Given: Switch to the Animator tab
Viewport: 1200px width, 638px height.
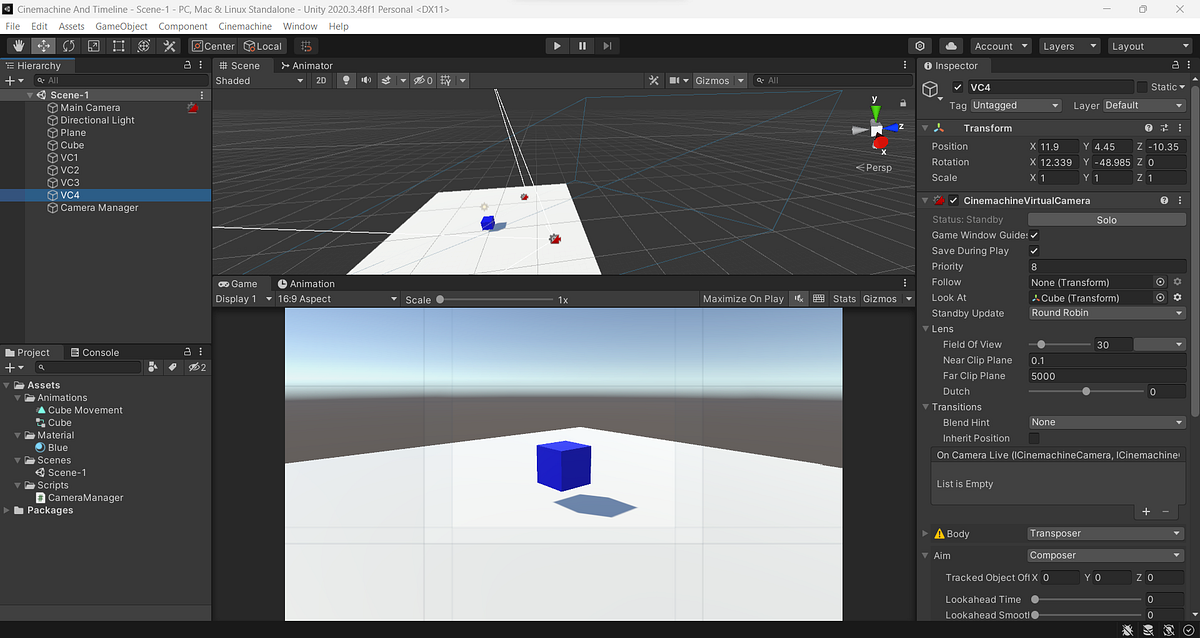Looking at the screenshot, I should coord(305,65).
